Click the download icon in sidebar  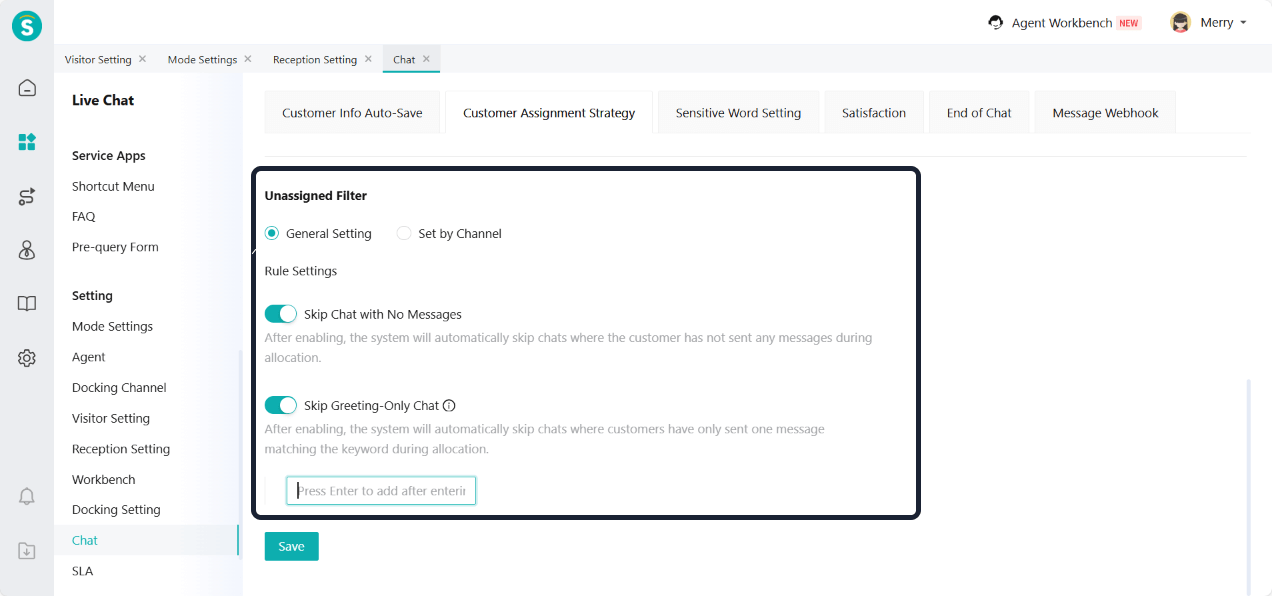27,551
